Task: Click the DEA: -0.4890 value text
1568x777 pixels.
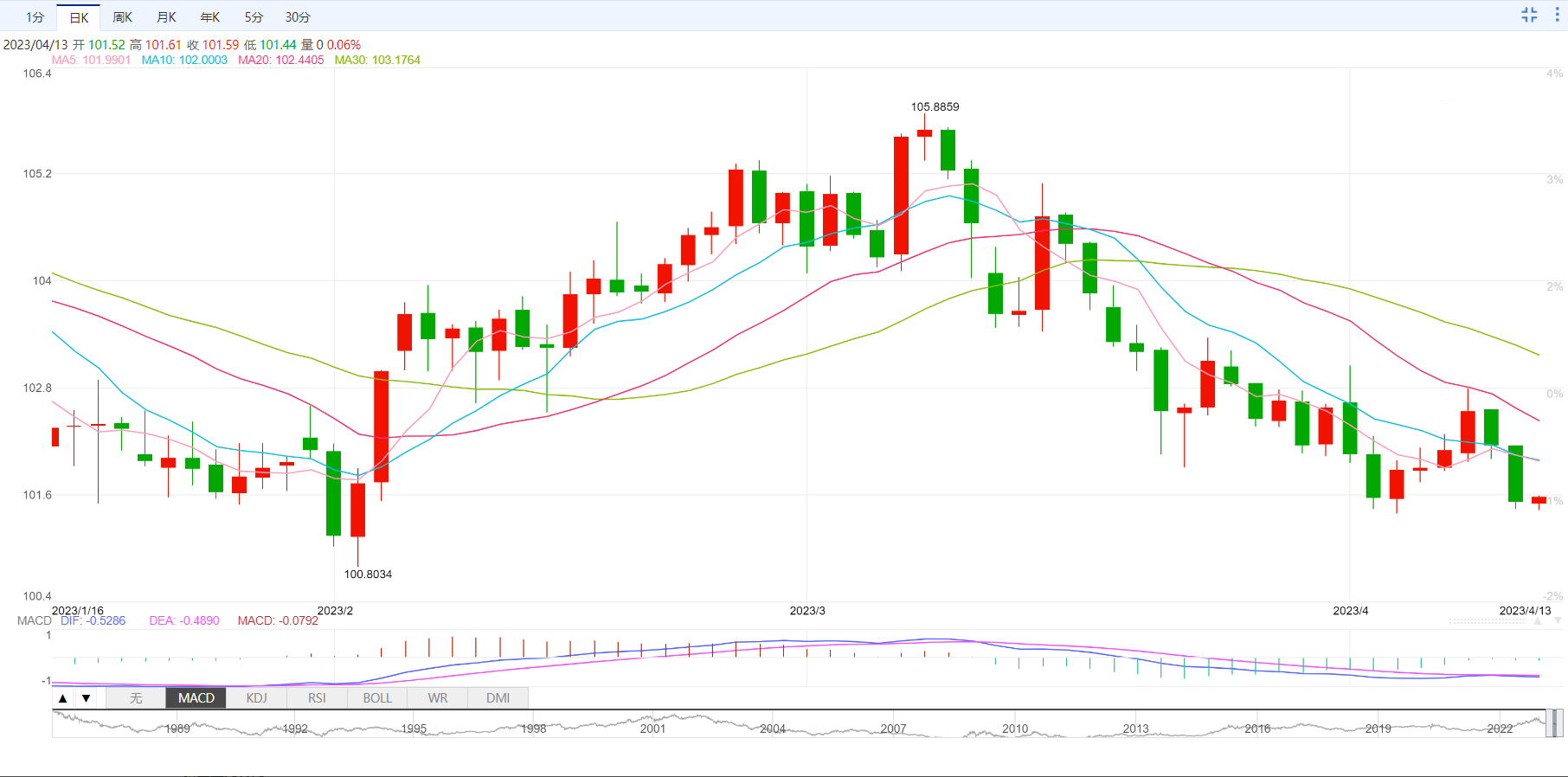Action: click(184, 620)
